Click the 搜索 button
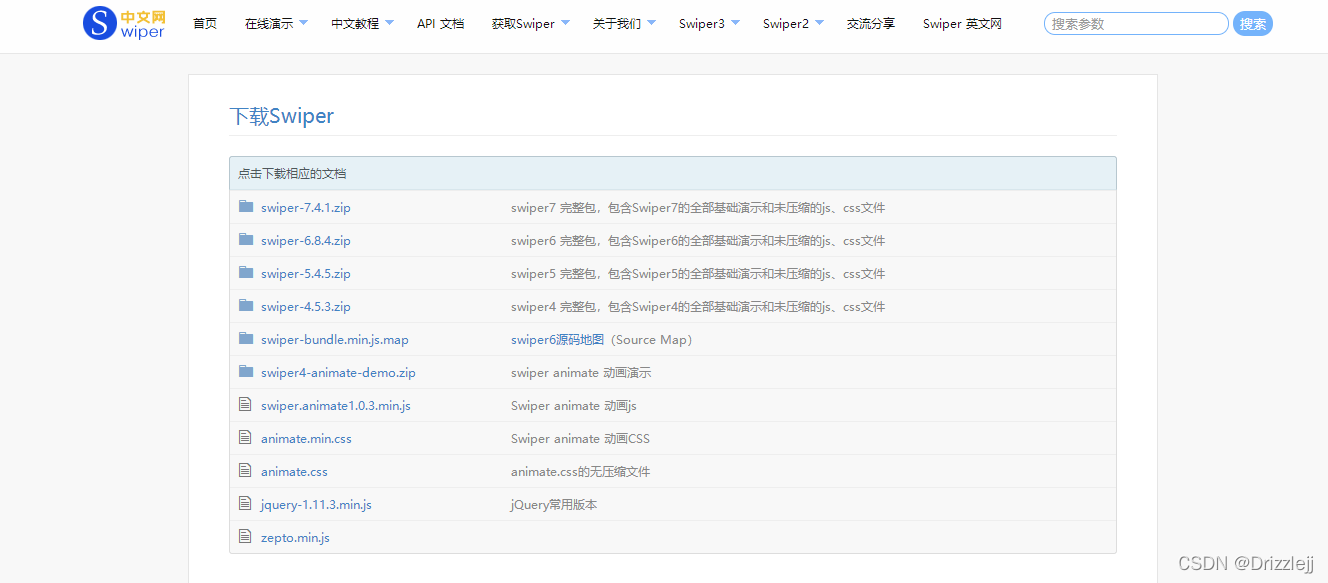This screenshot has height=583, width=1328. (x=1253, y=24)
